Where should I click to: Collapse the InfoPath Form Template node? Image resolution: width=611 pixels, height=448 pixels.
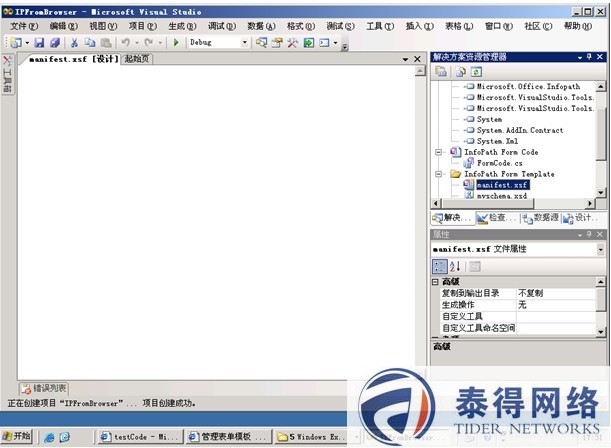click(439, 174)
